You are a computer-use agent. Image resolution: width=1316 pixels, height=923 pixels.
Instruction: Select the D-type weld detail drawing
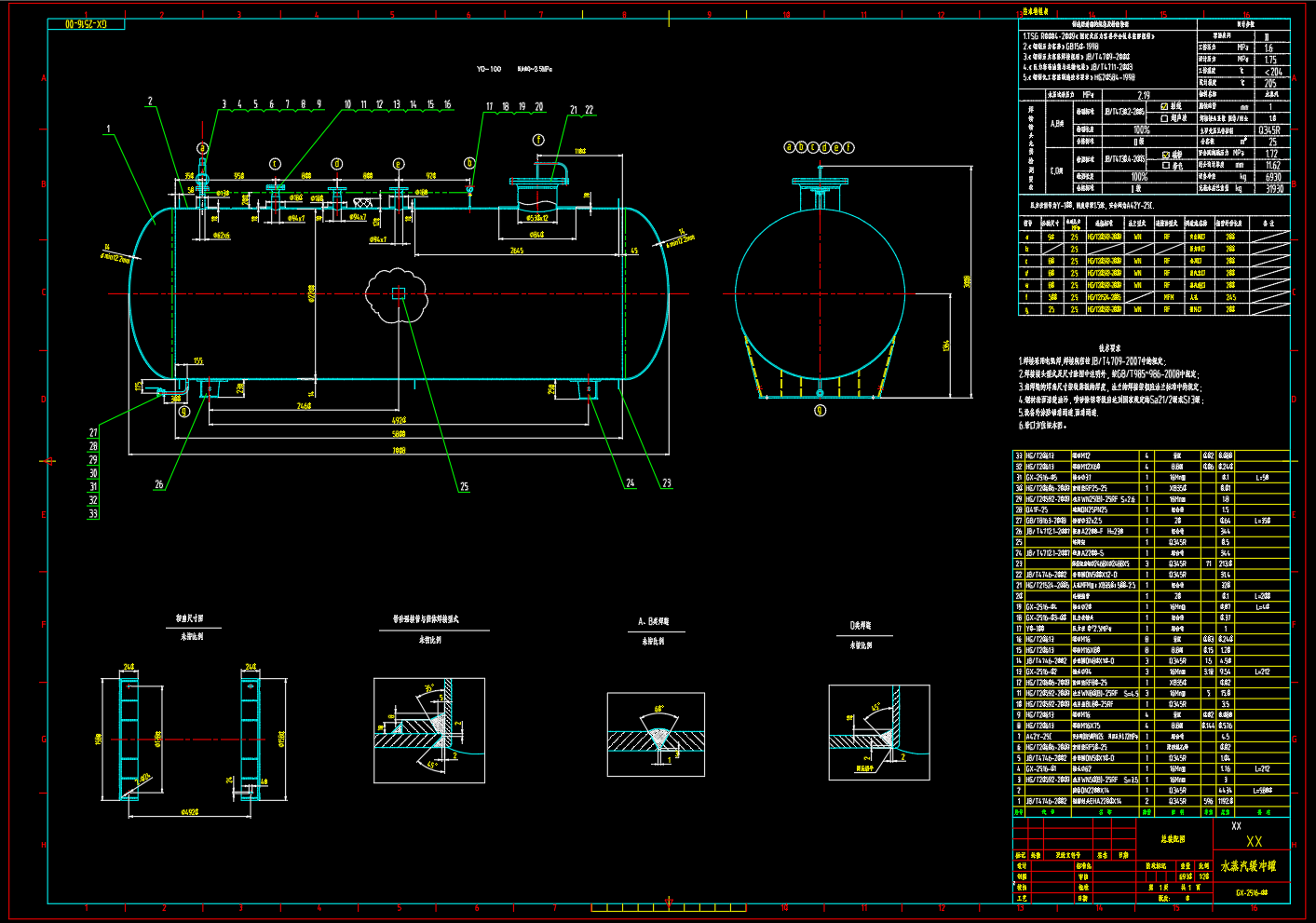[x=878, y=732]
